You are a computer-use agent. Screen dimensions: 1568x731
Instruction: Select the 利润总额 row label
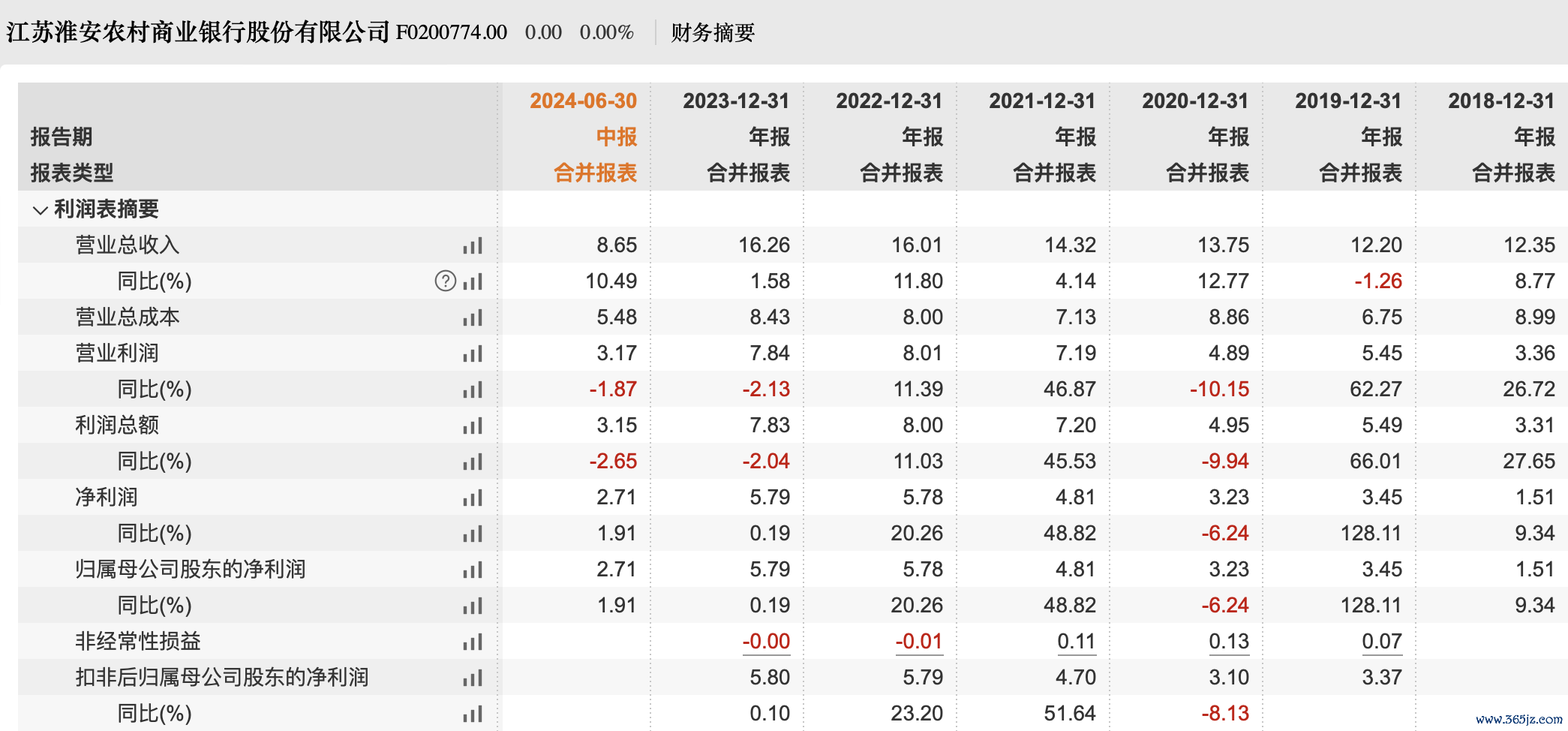click(117, 426)
